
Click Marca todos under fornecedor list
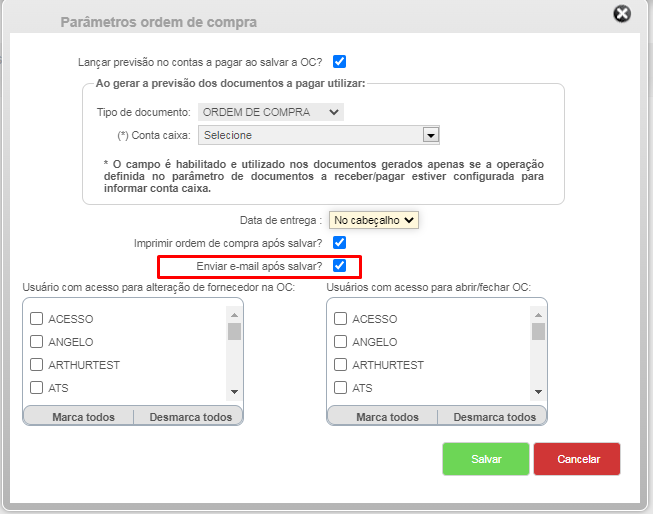(x=83, y=417)
